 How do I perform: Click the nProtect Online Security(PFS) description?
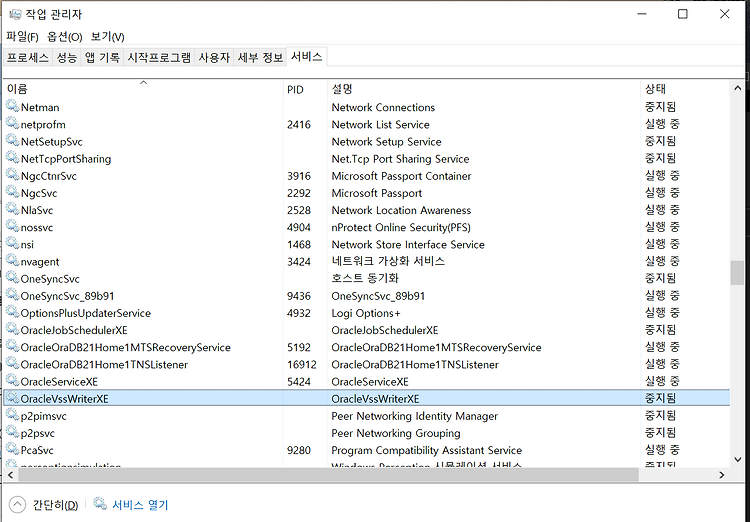[401, 227]
